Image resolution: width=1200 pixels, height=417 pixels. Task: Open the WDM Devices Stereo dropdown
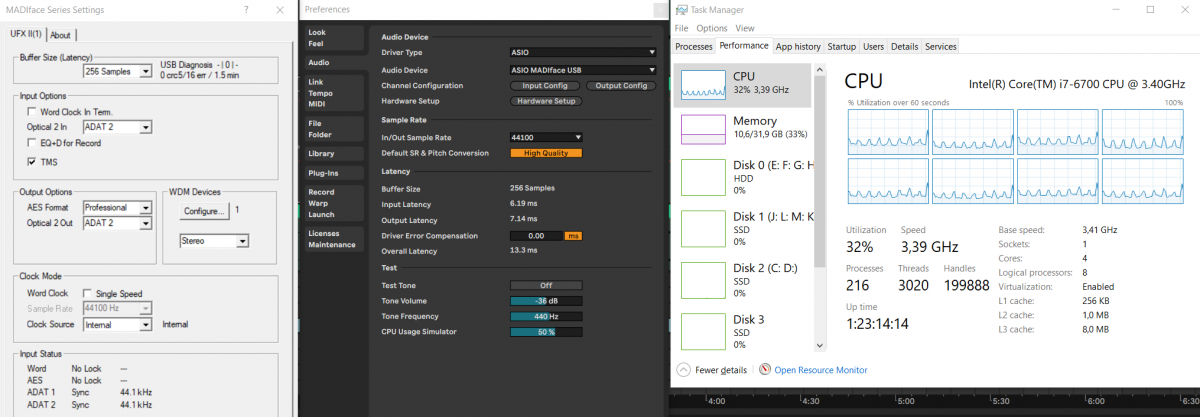click(x=214, y=241)
